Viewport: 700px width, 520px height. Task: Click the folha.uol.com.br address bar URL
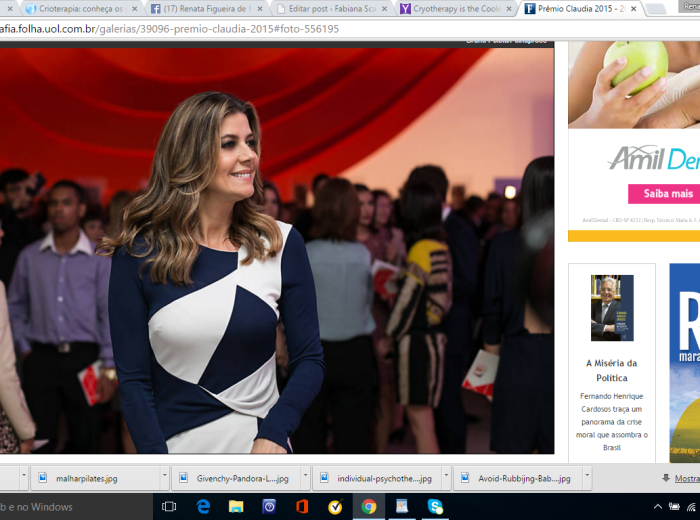pyautogui.click(x=170, y=29)
